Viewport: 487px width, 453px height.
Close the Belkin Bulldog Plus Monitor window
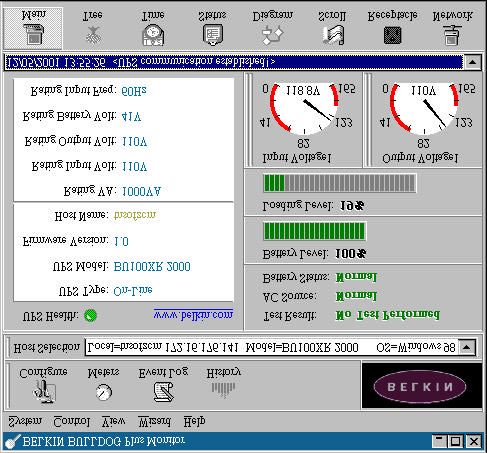coord(474,441)
